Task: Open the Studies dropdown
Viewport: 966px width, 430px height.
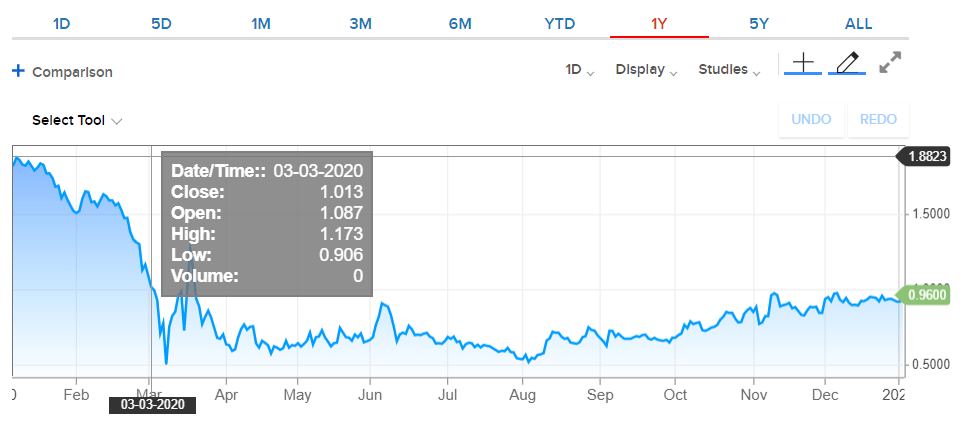Action: pyautogui.click(x=729, y=70)
